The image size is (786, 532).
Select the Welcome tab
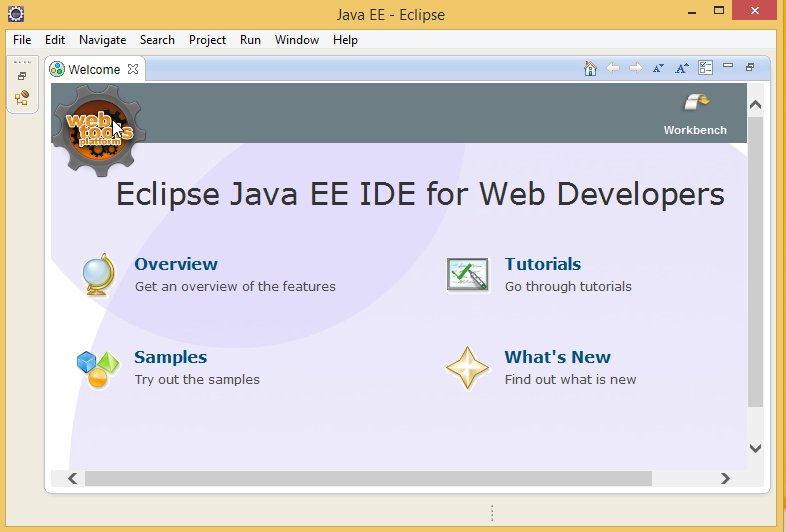[94, 69]
